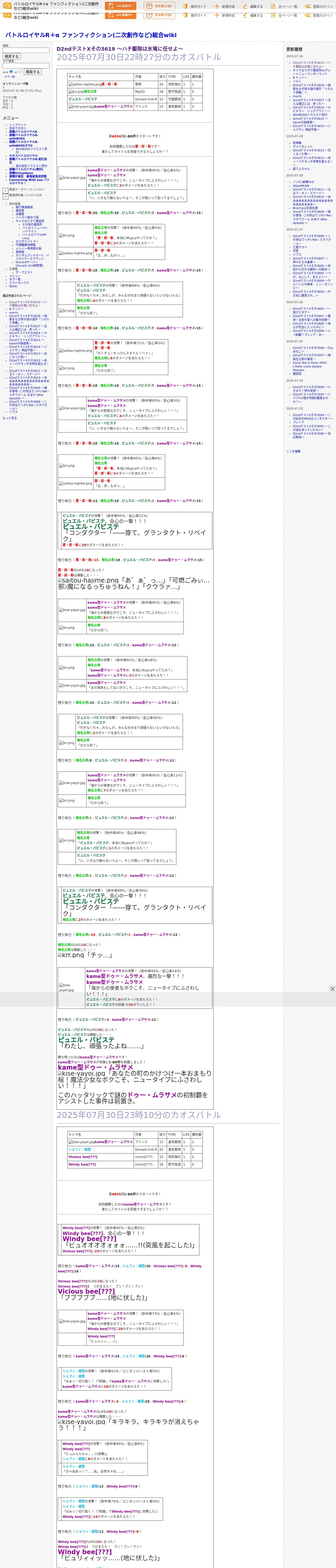Open 旧wiki link

13,286
